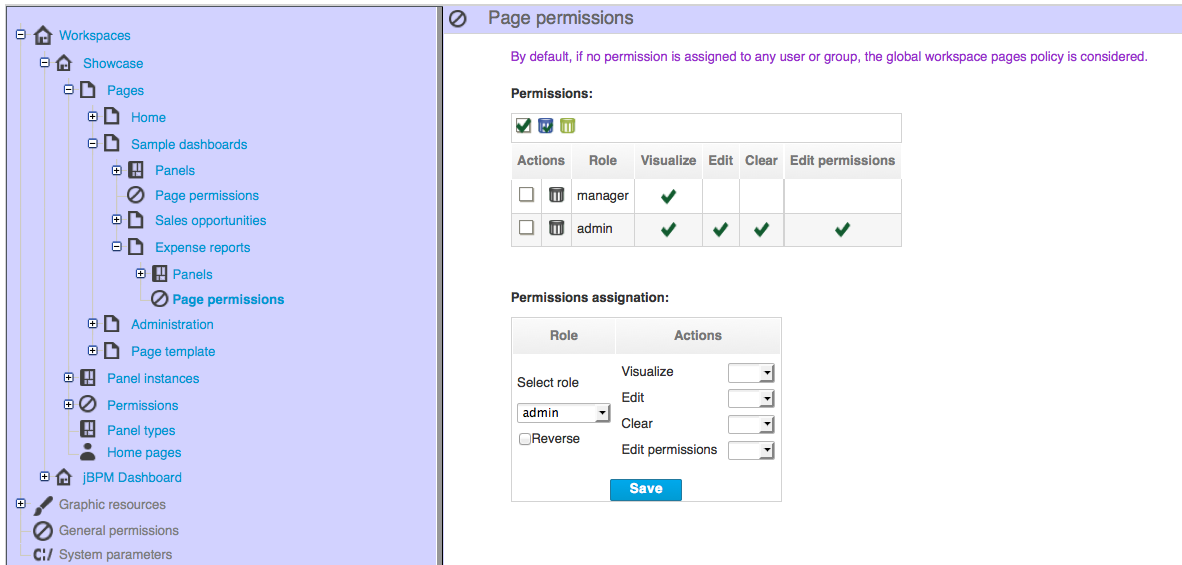This screenshot has width=1182, height=565.
Task: Delete the manager role permission row
Action: [556, 195]
